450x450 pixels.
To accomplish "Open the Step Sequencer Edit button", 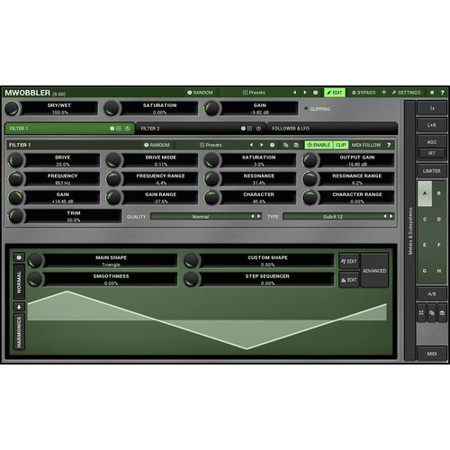I will 349,280.
